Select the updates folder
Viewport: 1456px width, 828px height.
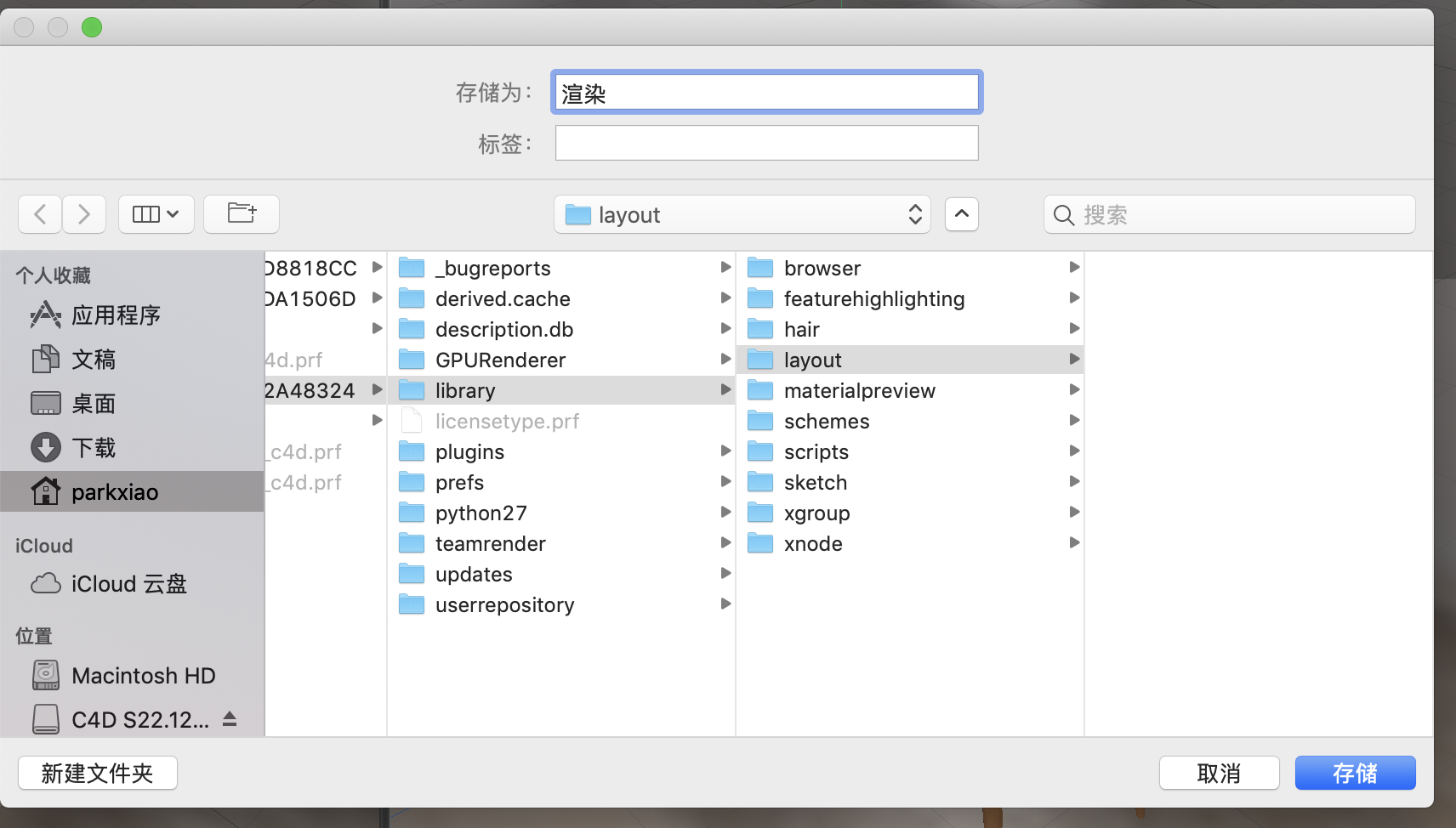point(561,574)
